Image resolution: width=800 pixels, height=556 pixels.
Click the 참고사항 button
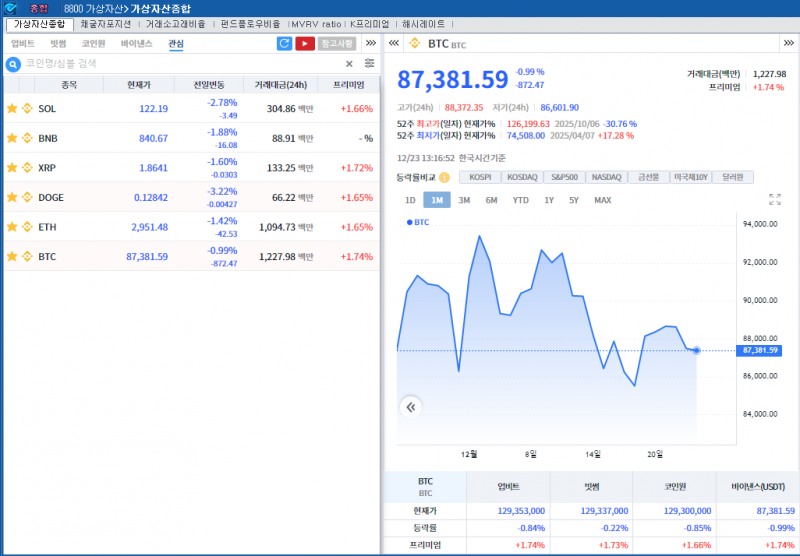coord(336,44)
